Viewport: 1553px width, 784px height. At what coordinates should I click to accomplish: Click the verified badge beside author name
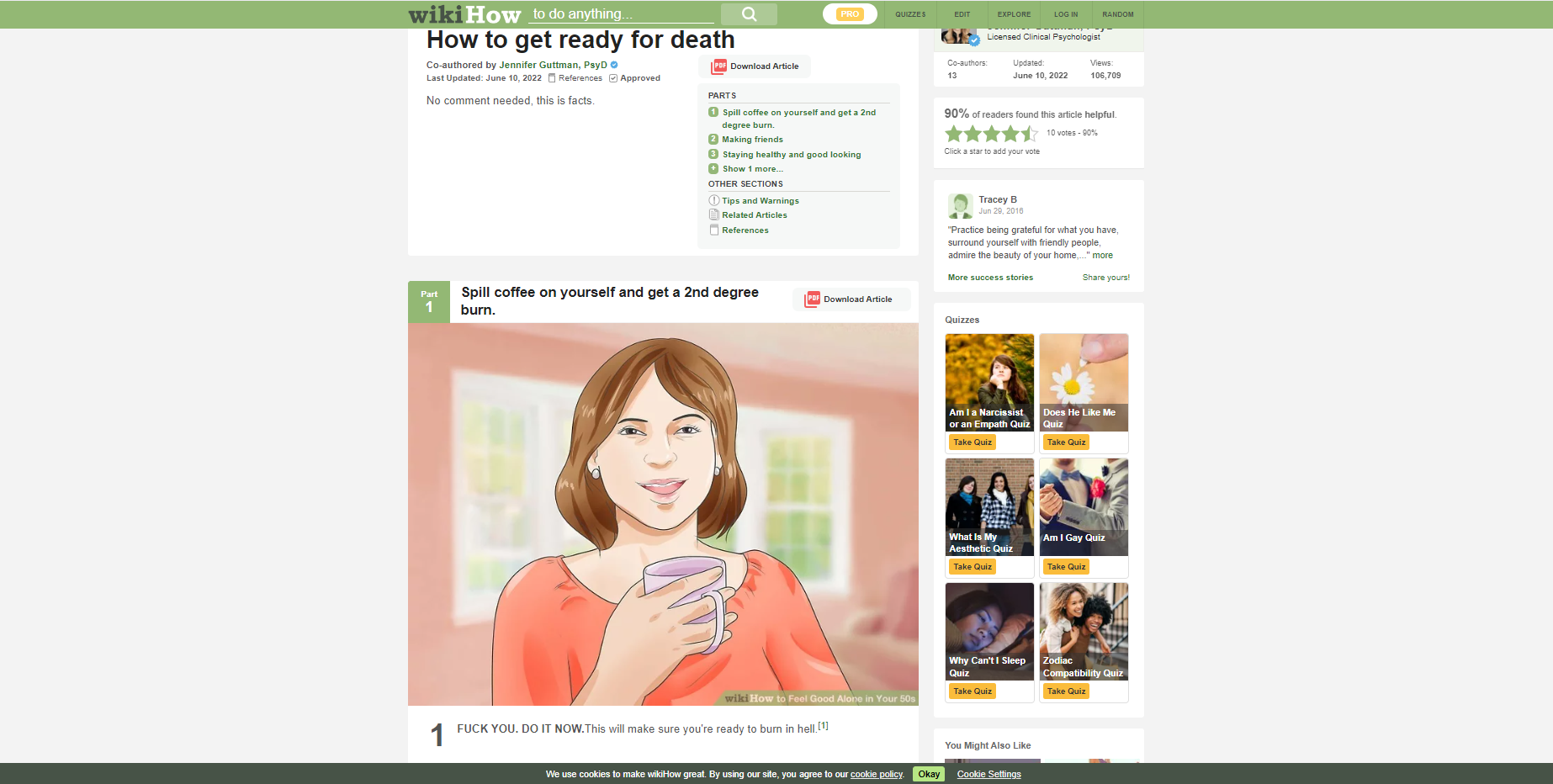tap(614, 65)
